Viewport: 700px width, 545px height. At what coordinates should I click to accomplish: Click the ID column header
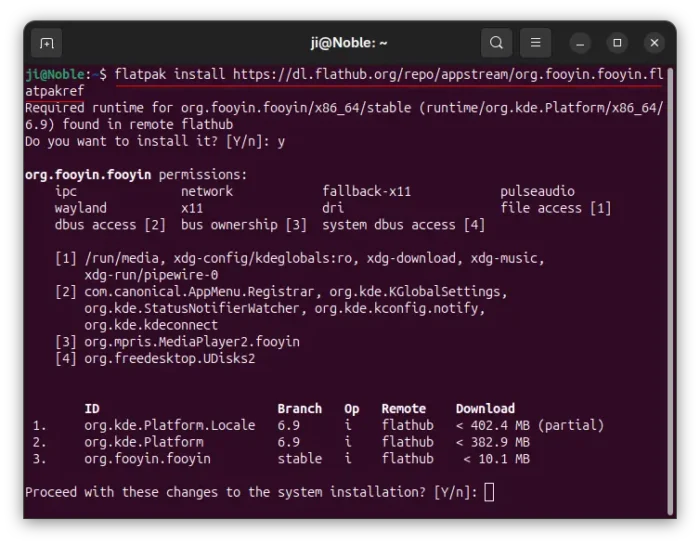tap(92, 408)
